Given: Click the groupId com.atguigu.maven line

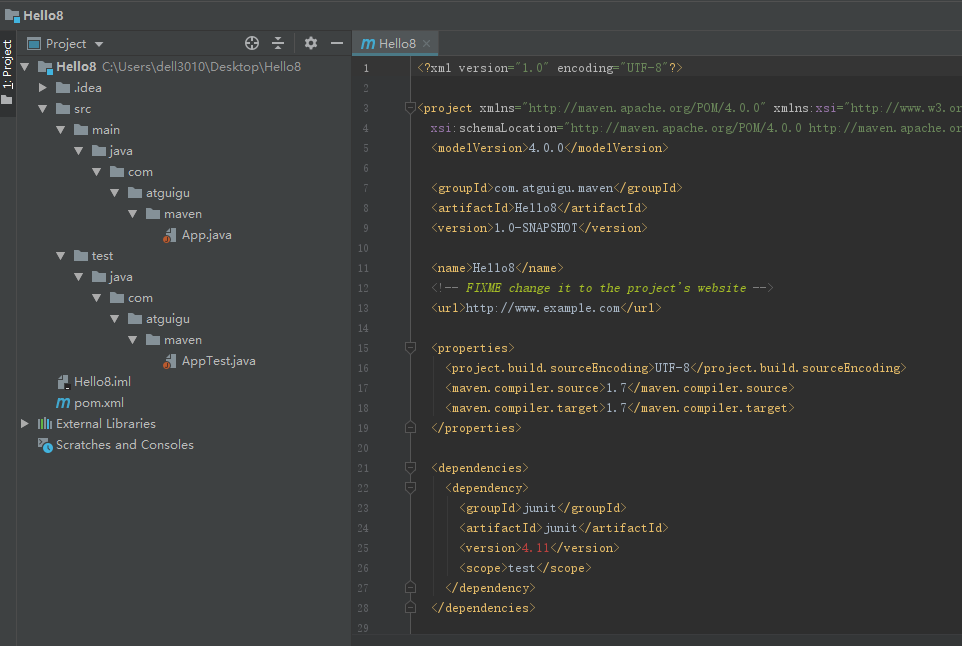Looking at the screenshot, I should tap(556, 188).
